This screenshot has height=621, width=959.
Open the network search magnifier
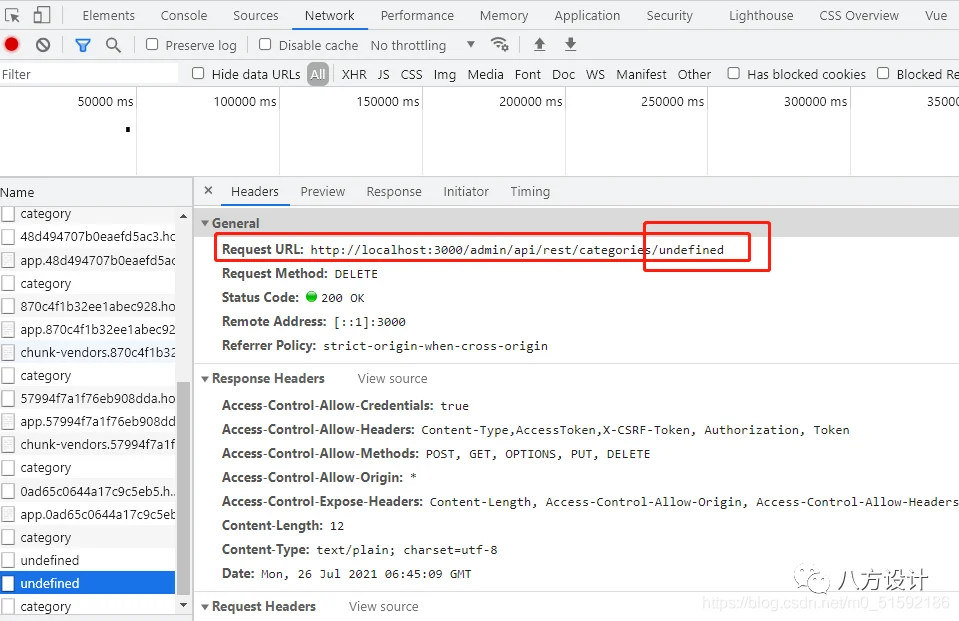113,45
